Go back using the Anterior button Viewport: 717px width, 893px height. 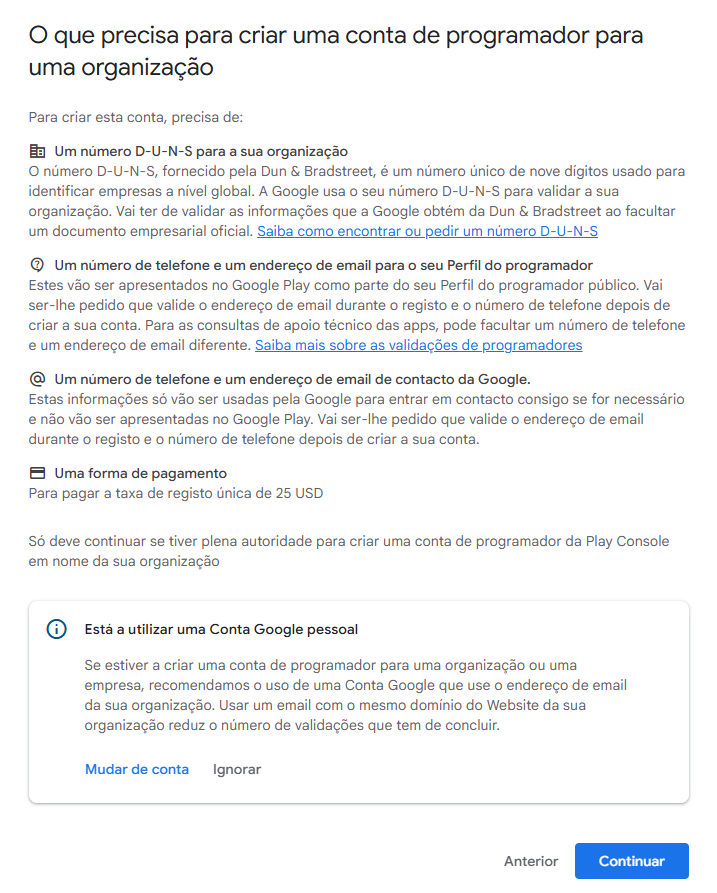[x=531, y=861]
